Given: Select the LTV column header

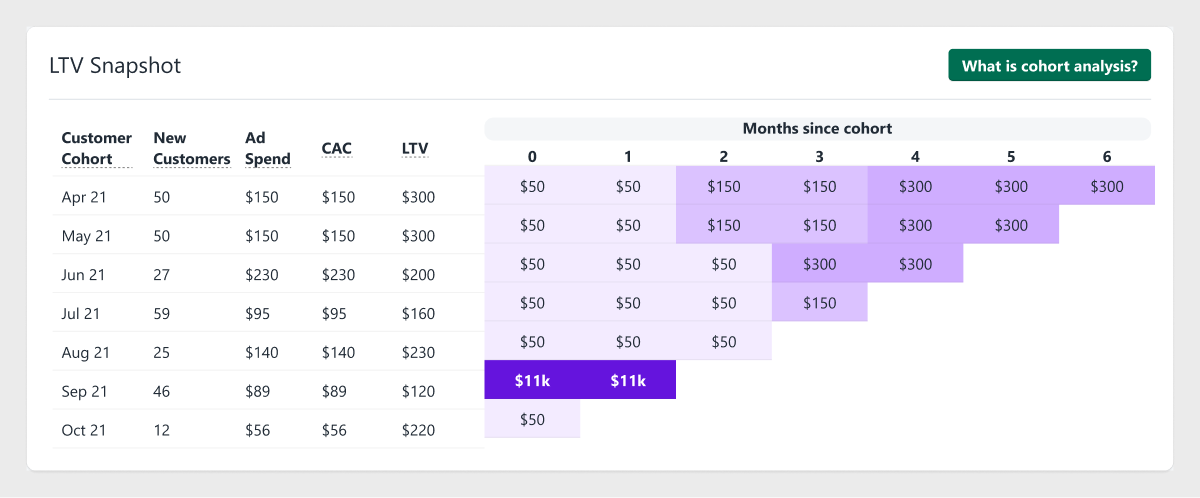Looking at the screenshot, I should pos(415,148).
